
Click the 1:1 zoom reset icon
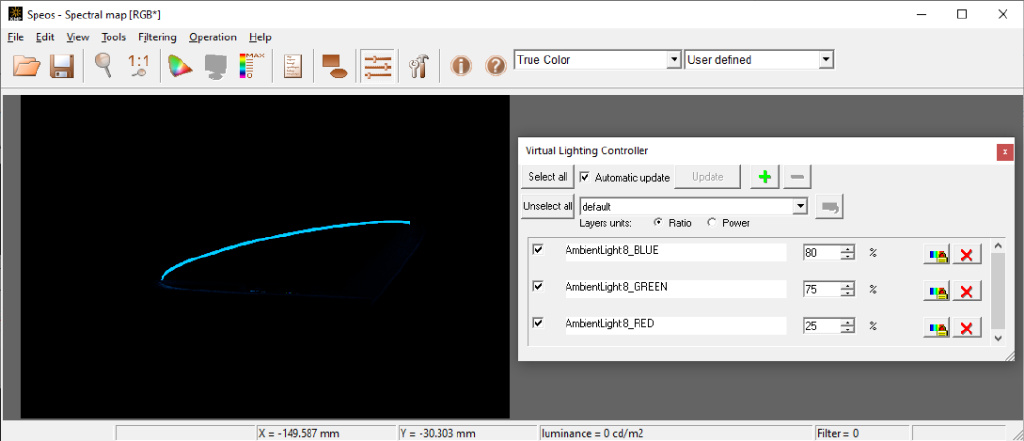coord(138,66)
